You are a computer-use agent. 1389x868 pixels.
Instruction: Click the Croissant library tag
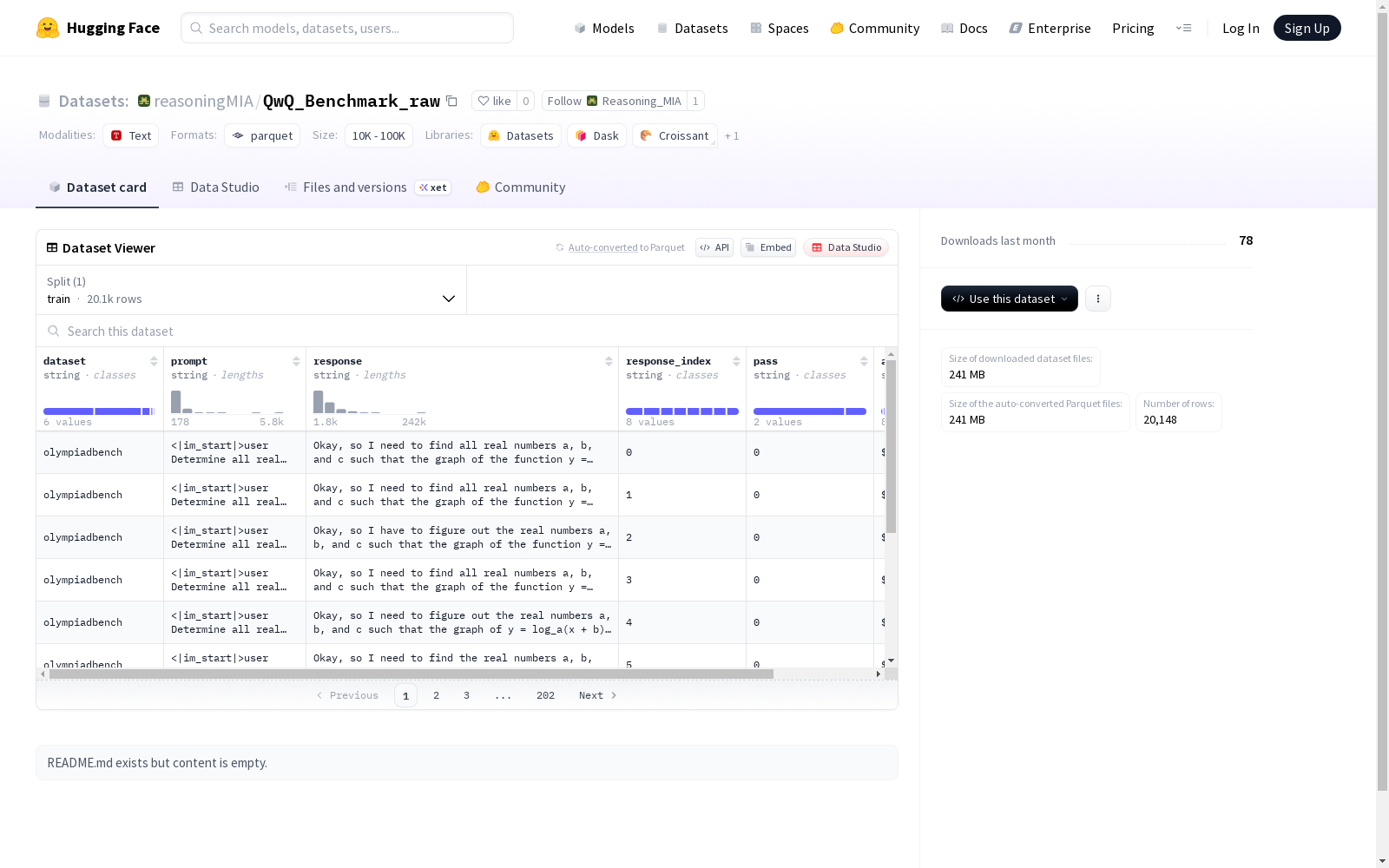pos(675,135)
